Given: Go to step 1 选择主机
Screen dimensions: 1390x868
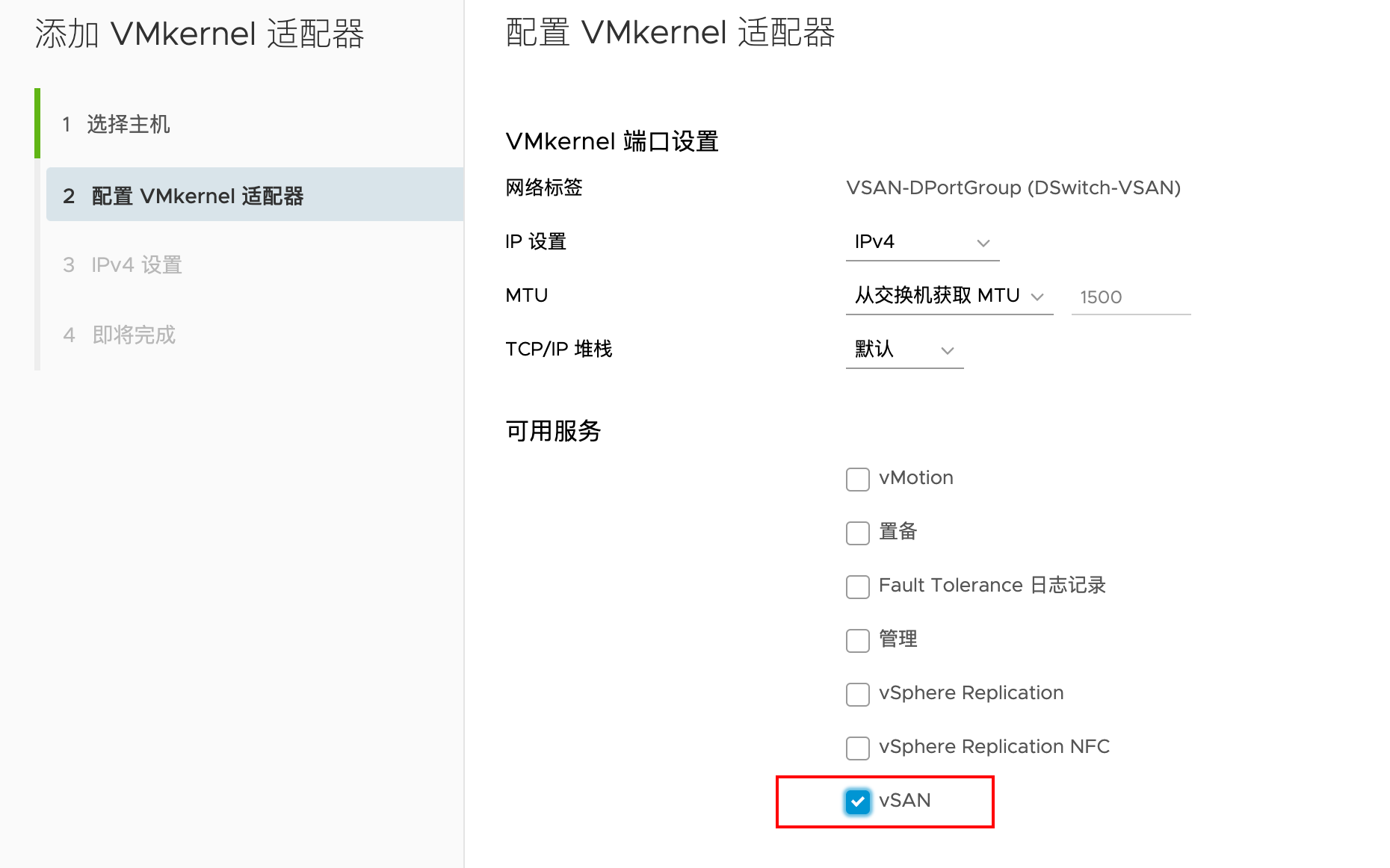Looking at the screenshot, I should click(x=128, y=124).
